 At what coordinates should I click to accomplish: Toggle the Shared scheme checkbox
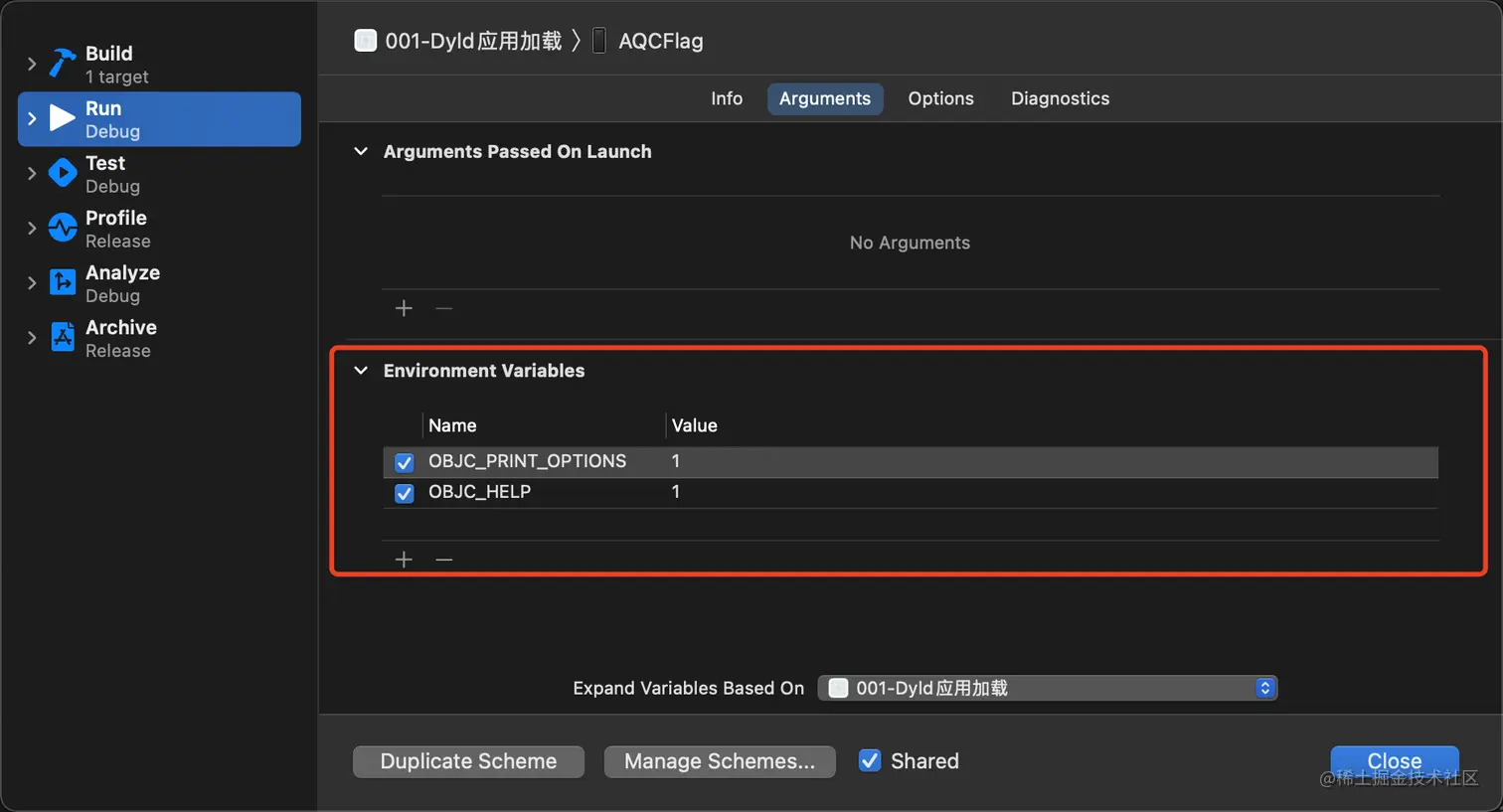870,760
